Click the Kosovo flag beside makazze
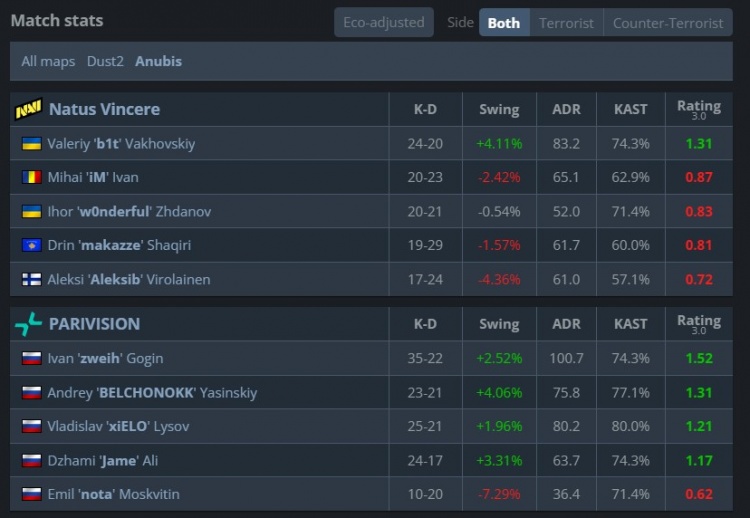This screenshot has width=750, height=518. tap(31, 245)
